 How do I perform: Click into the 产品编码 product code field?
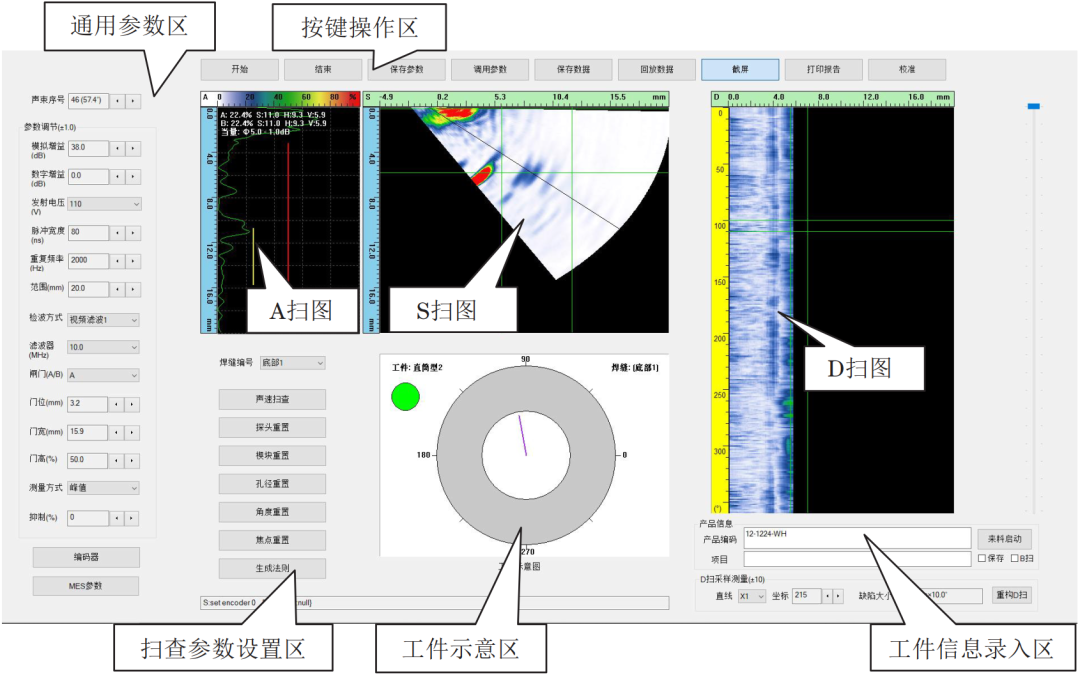[857, 539]
